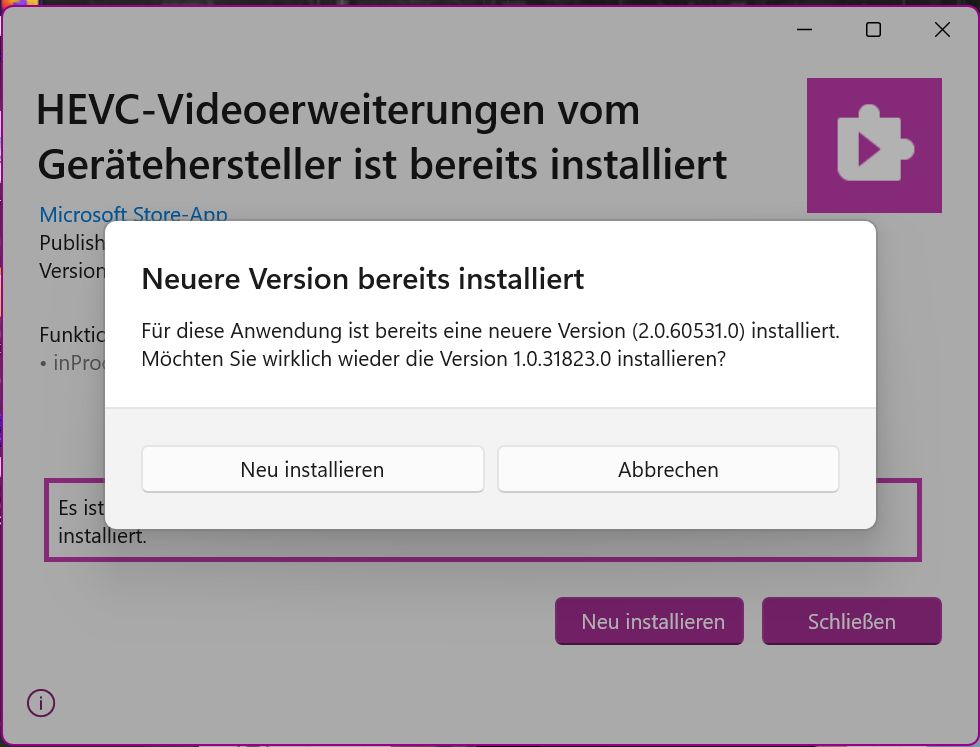Minimize the App Installer window
The height and width of the screenshot is (747, 980).
click(x=804, y=29)
